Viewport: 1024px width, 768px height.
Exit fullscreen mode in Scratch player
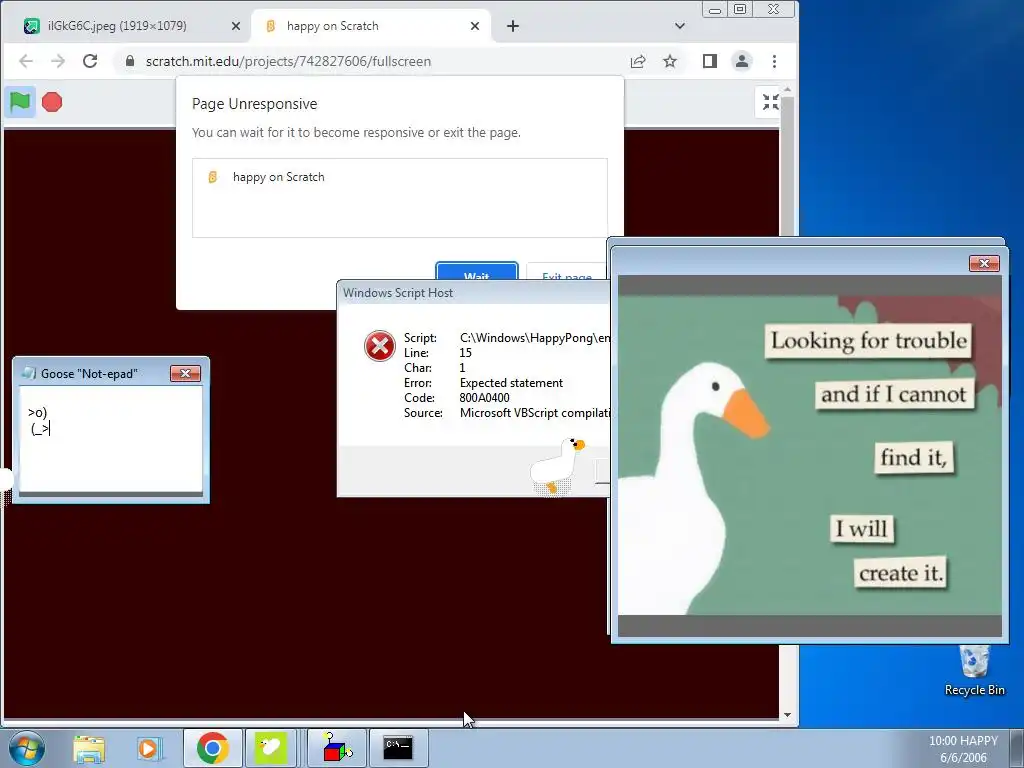coord(770,102)
